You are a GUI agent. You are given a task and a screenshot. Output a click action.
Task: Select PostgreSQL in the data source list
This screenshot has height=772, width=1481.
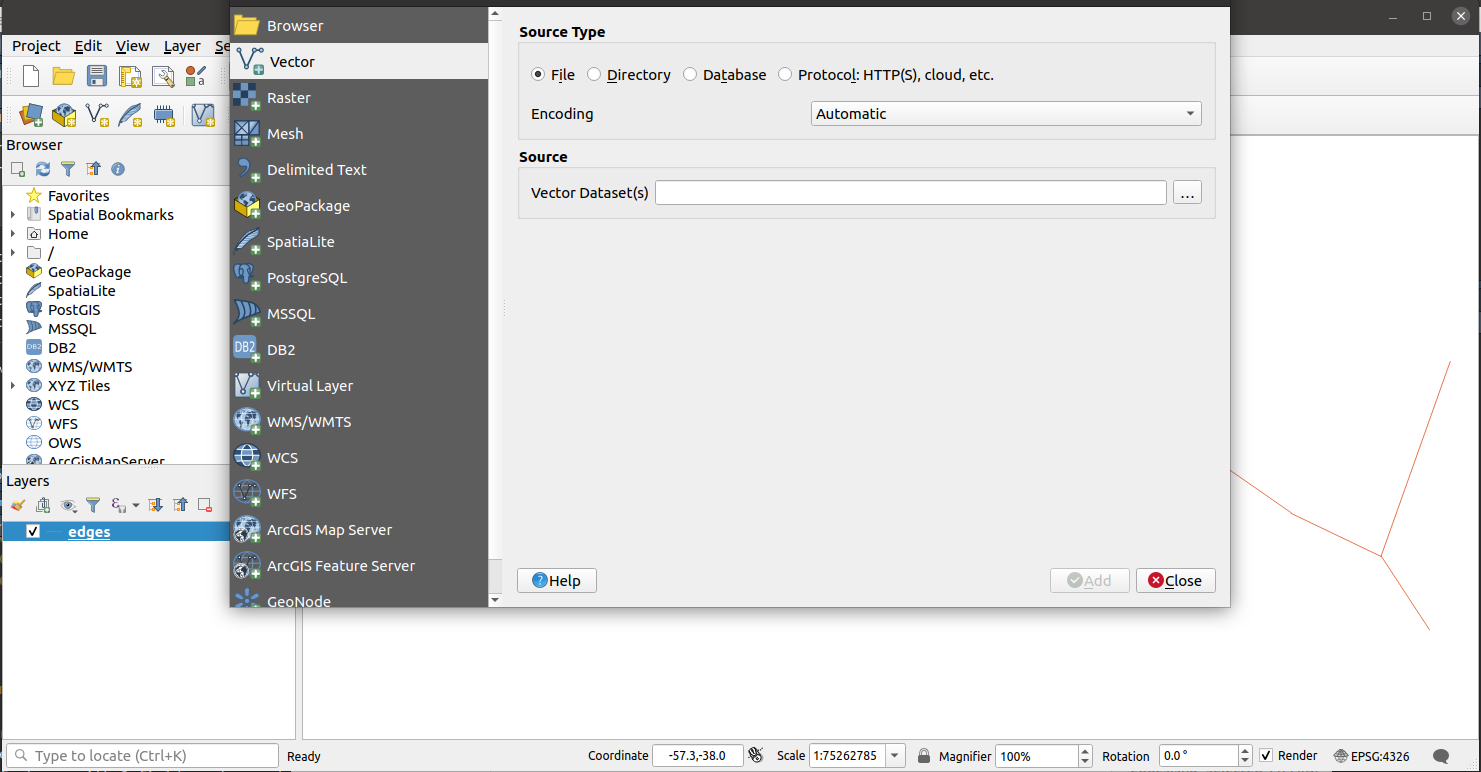click(x=306, y=278)
